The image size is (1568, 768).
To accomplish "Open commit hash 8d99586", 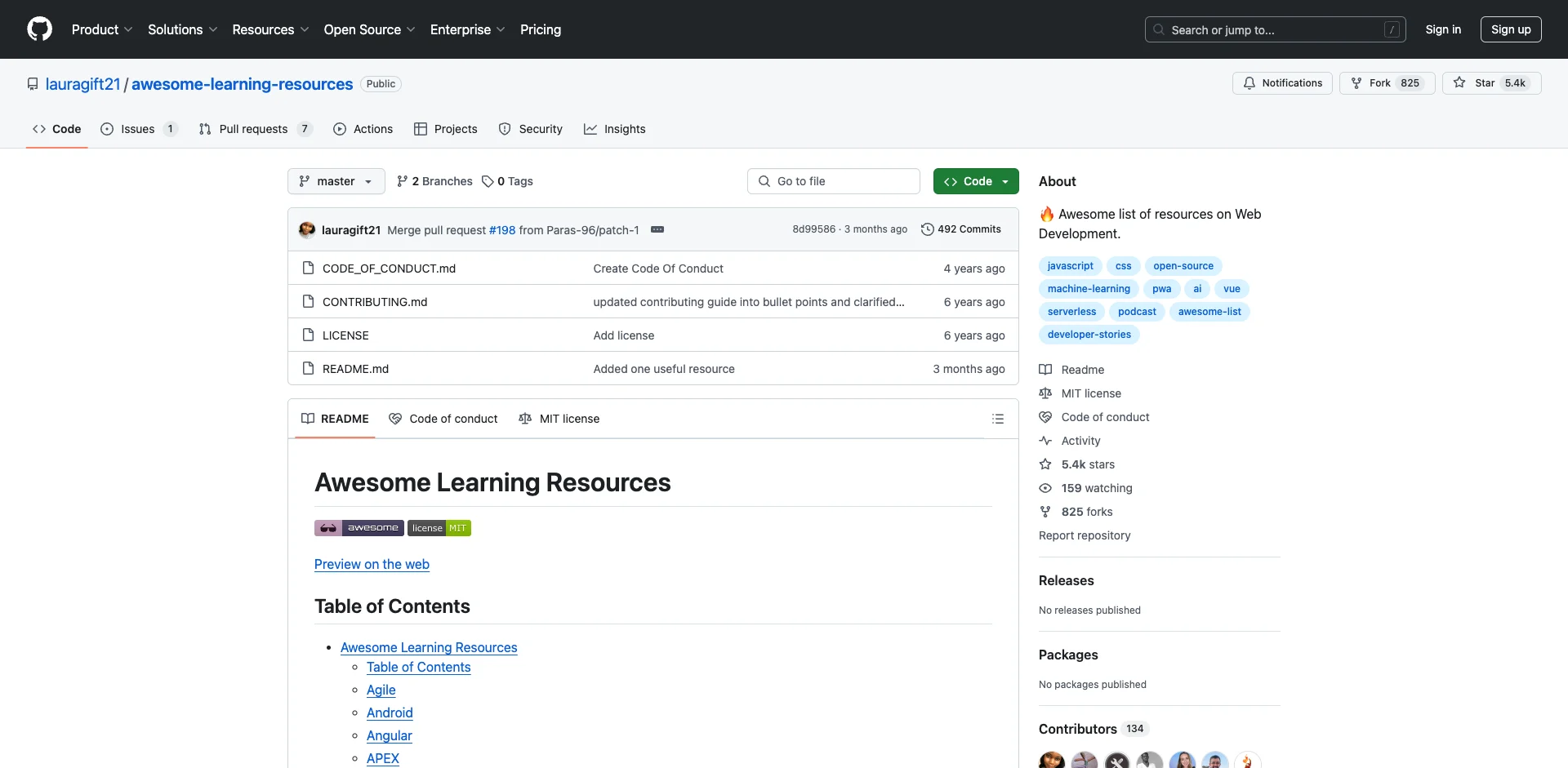I will (813, 229).
